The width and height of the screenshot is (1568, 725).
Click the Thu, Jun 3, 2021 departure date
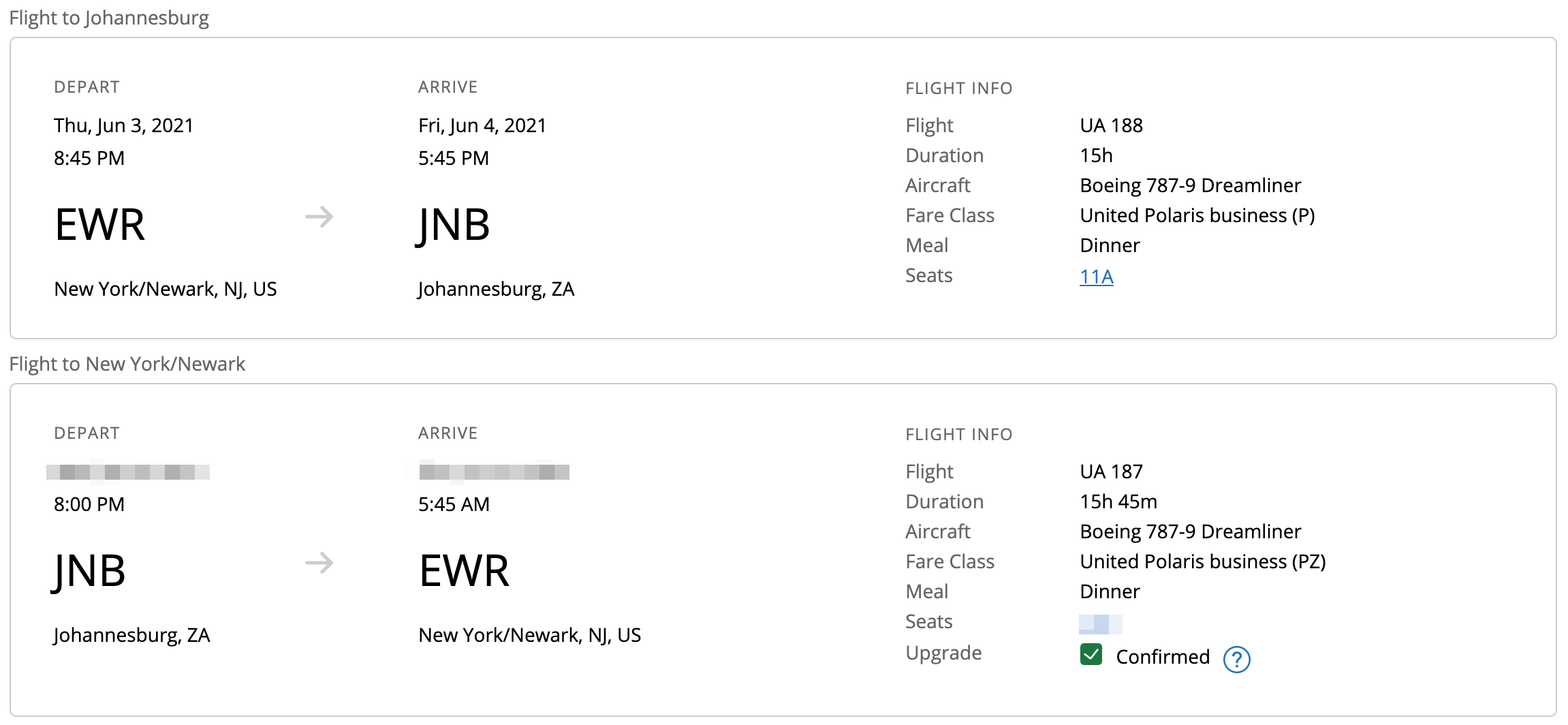point(123,125)
